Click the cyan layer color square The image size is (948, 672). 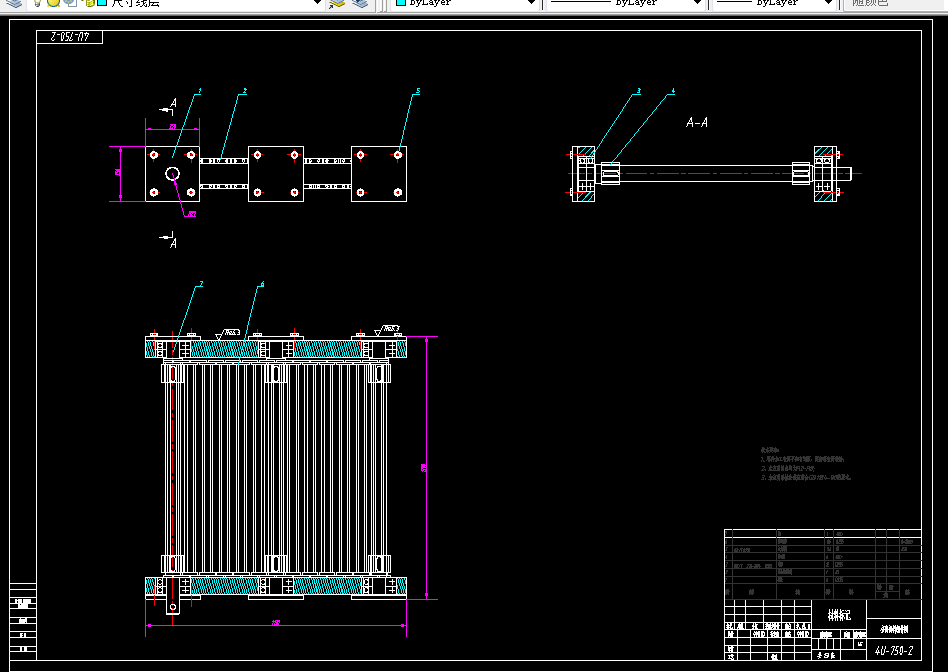click(x=102, y=2)
